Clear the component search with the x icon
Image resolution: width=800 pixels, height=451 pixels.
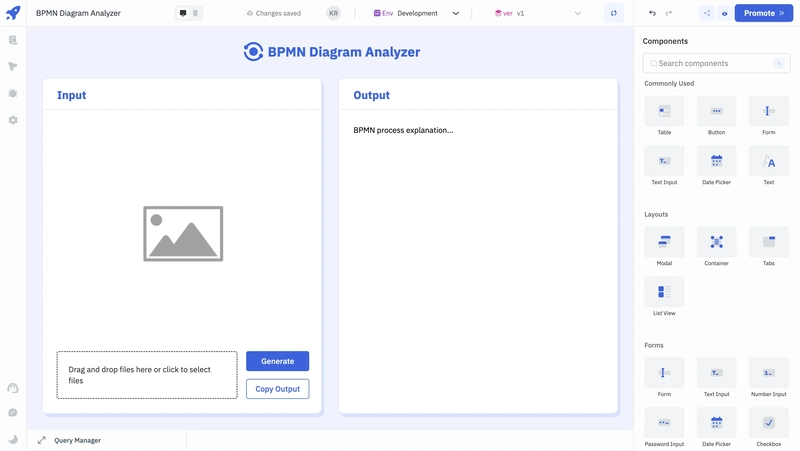pyautogui.click(x=779, y=63)
